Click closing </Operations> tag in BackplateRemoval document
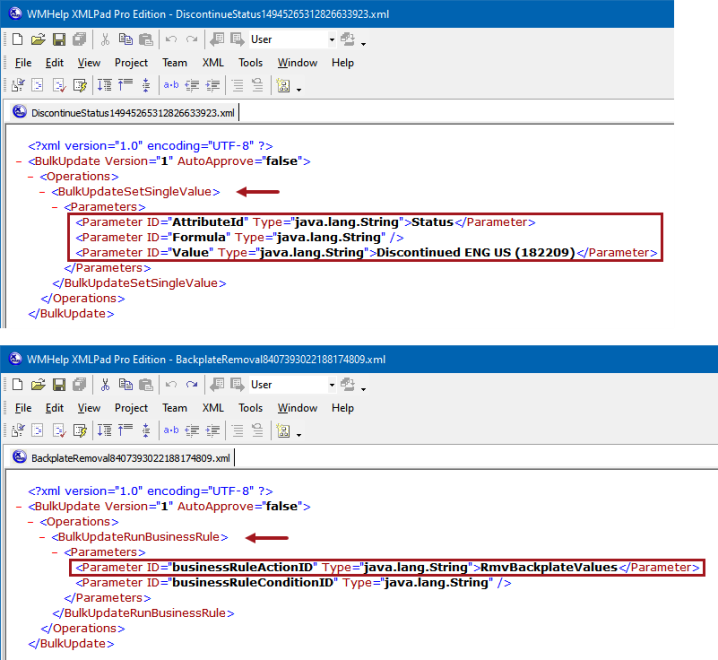This screenshot has width=718, height=660. [x=82, y=628]
